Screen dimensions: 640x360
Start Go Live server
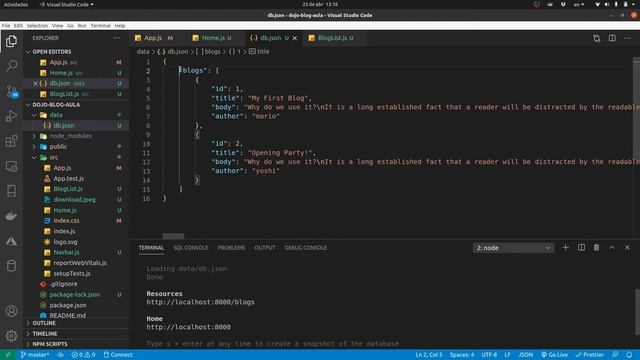pyautogui.click(x=554, y=355)
